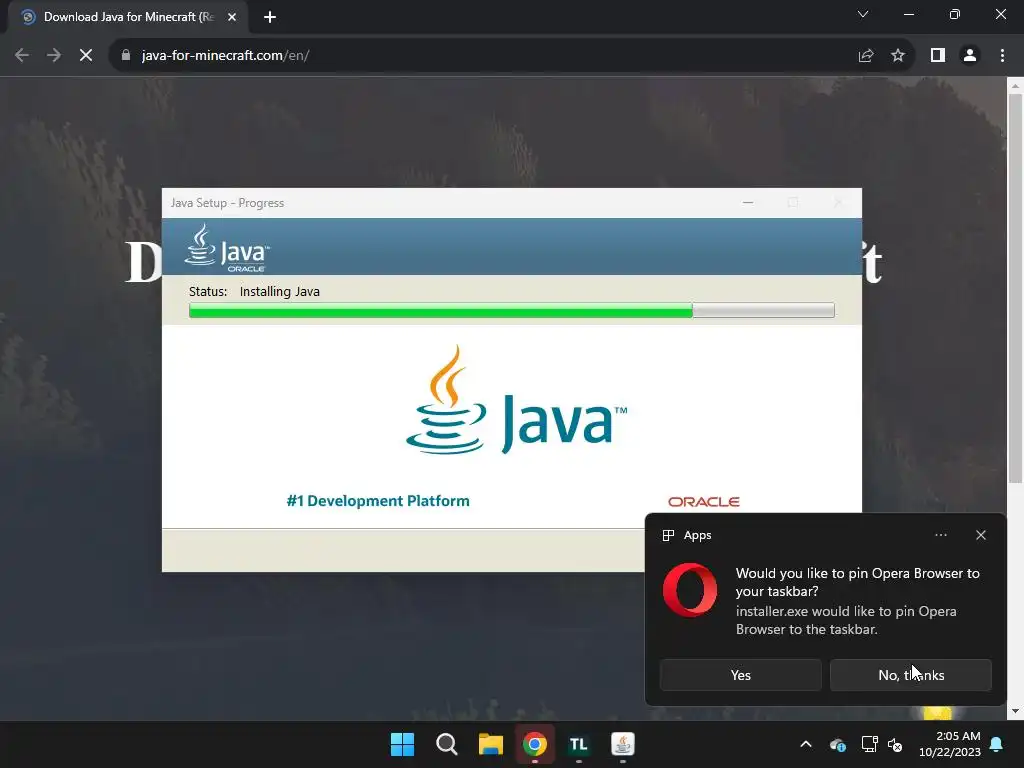Click Chrome's forward navigation arrow
Image resolution: width=1024 pixels, height=768 pixels.
point(54,56)
